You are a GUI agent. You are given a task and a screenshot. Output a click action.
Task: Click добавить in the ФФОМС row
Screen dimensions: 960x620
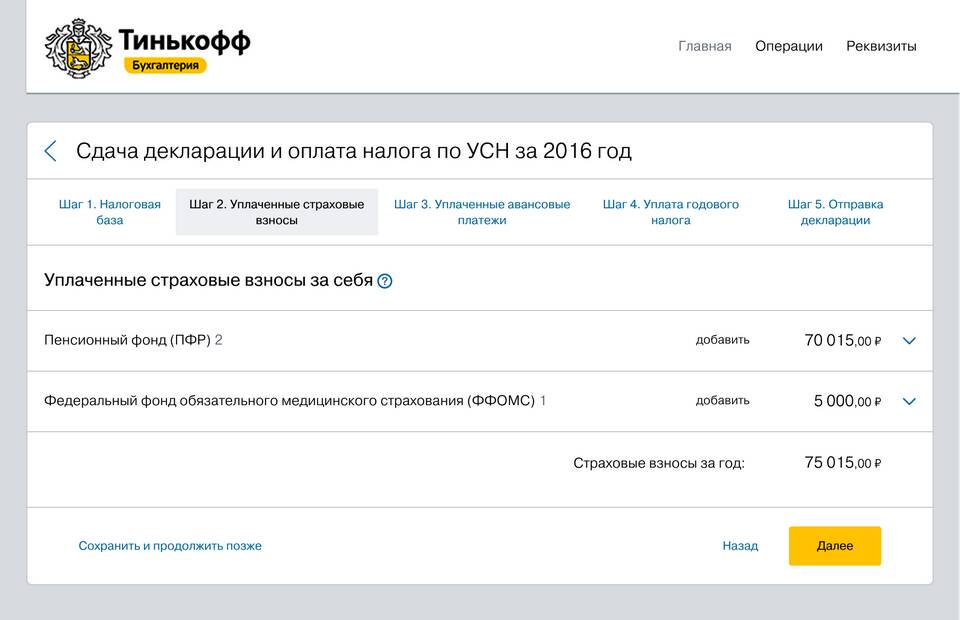722,401
